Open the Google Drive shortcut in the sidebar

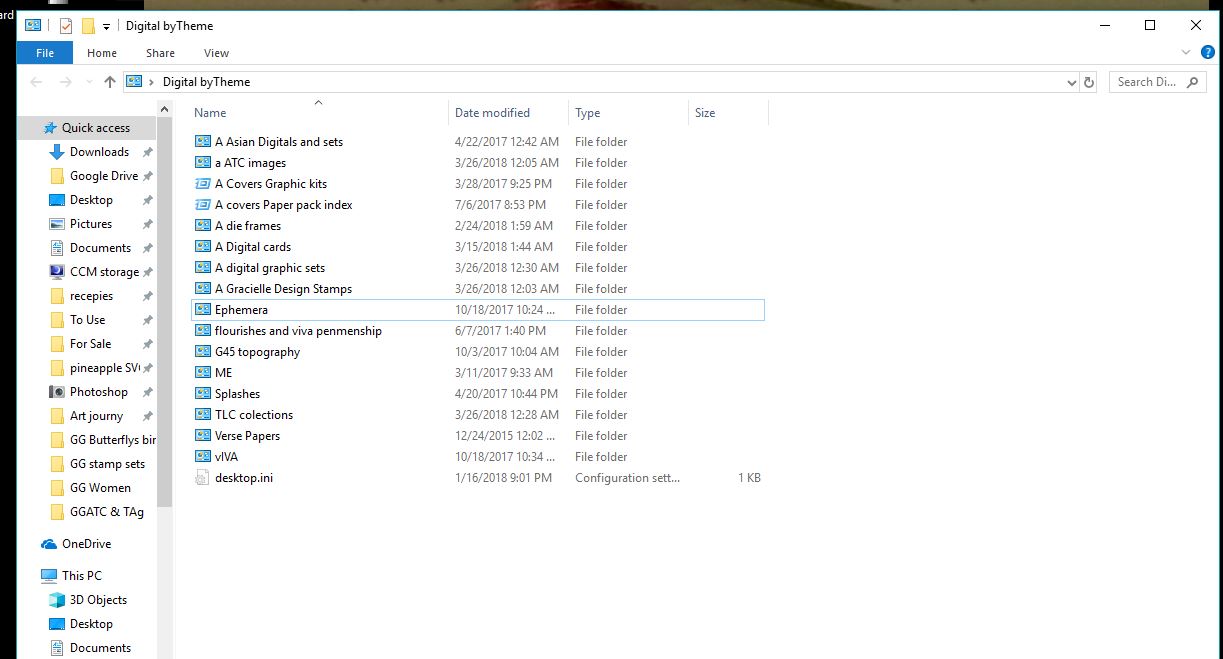(103, 175)
